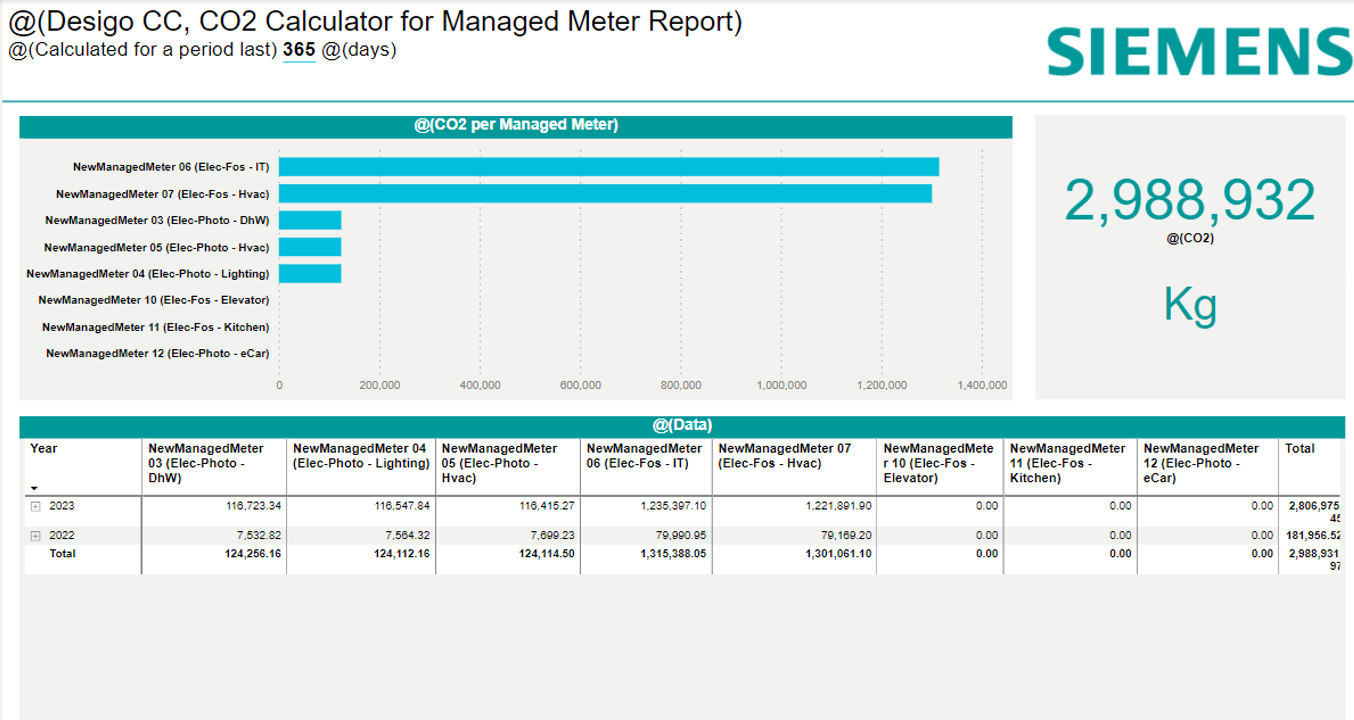Click the Siemens logo

(x=1199, y=51)
